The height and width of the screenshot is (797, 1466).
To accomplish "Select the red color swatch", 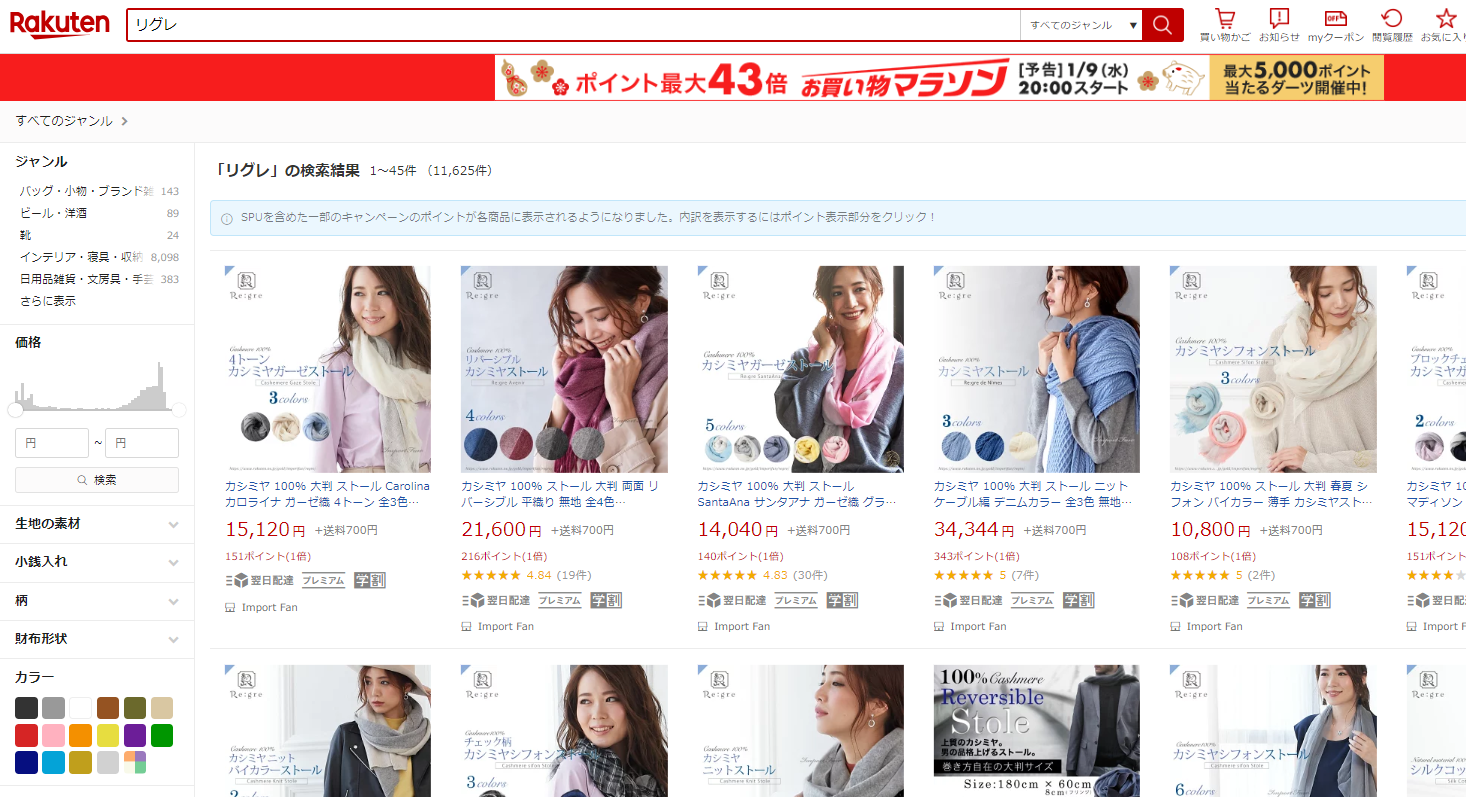I will [26, 736].
